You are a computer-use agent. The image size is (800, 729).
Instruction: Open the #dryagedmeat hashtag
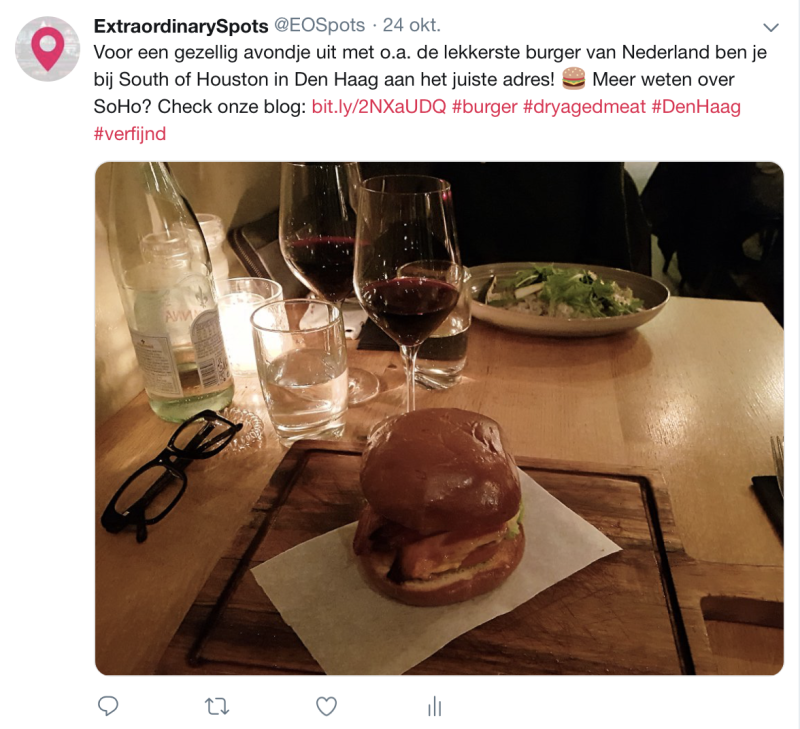click(585, 107)
